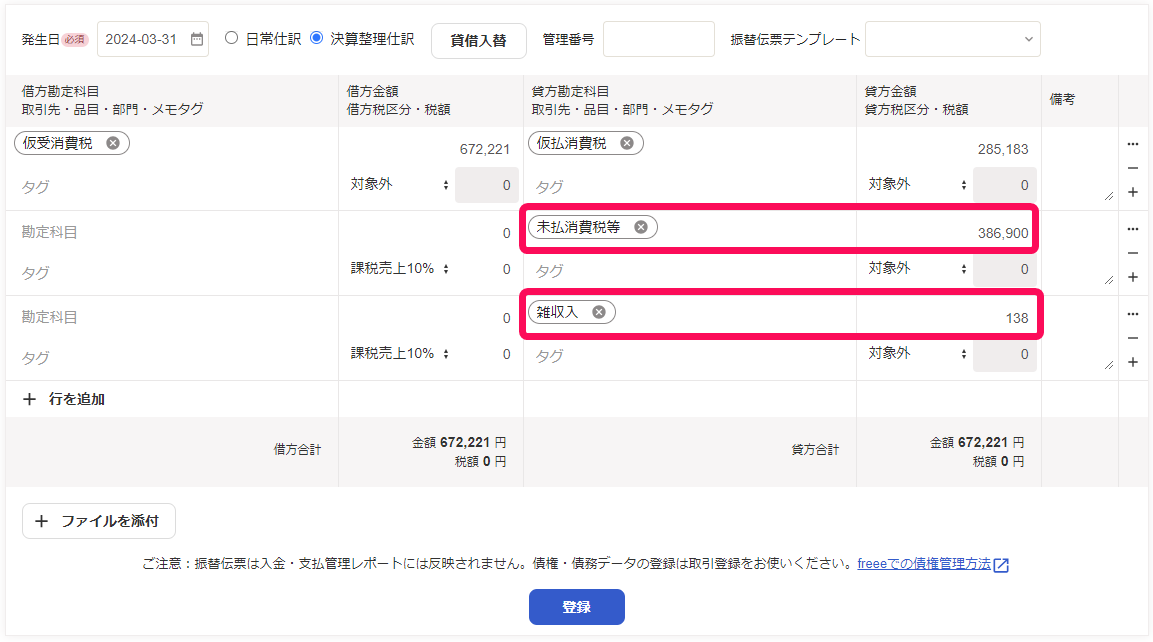Add a row below the 雑収入 row
Image resolution: width=1153 pixels, height=642 pixels.
tap(1132, 363)
